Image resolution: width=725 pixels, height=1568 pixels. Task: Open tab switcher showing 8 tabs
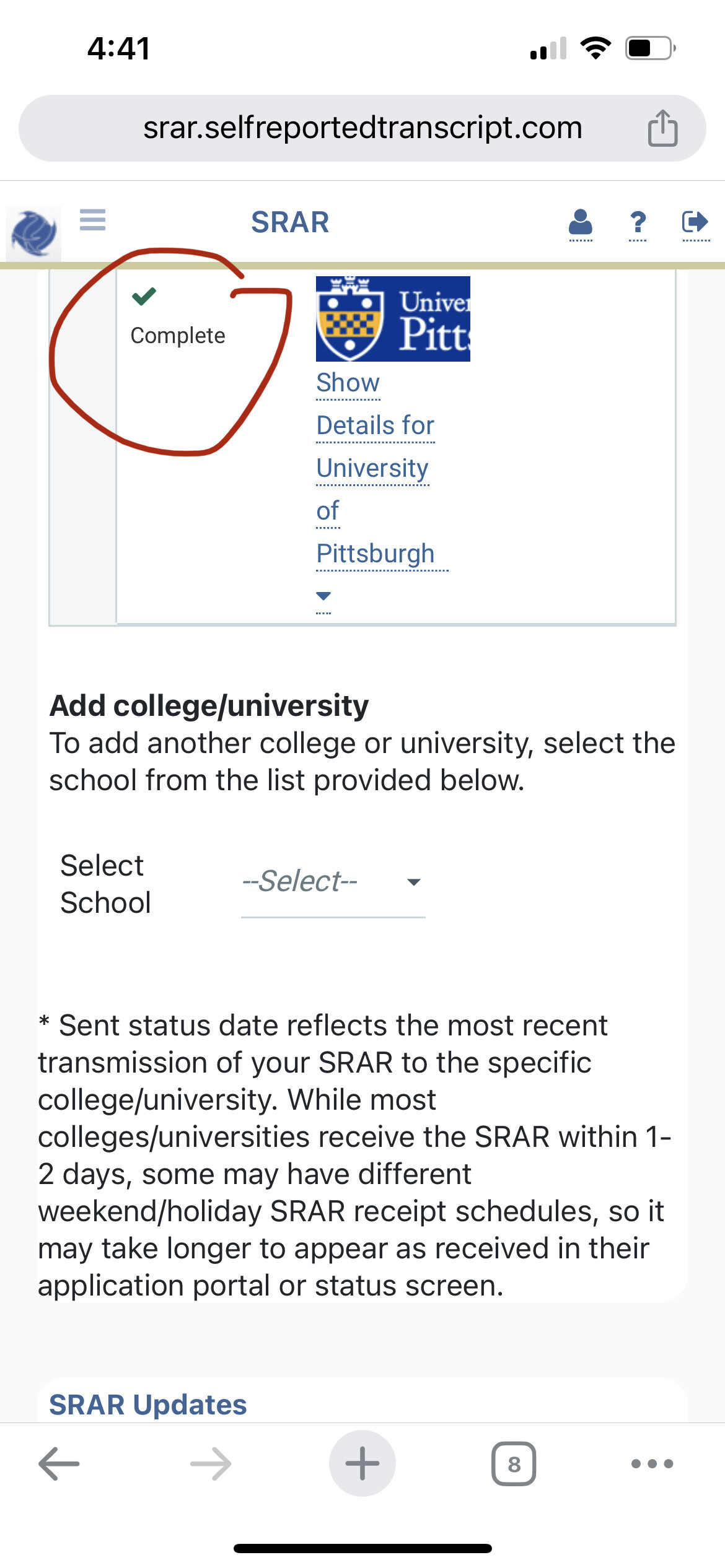pos(514,1464)
